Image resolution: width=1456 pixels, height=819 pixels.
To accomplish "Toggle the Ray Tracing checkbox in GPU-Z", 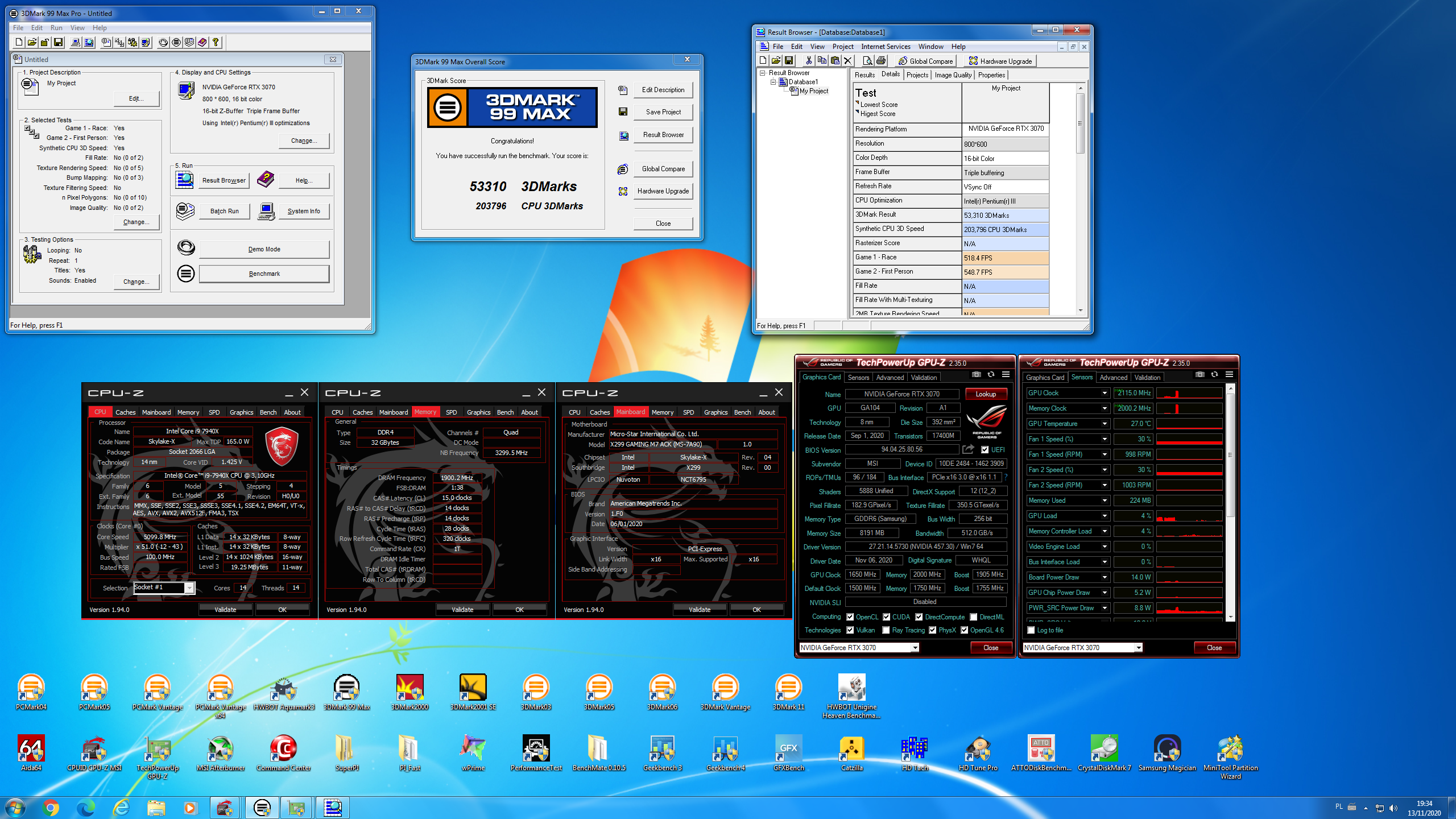I will click(886, 630).
